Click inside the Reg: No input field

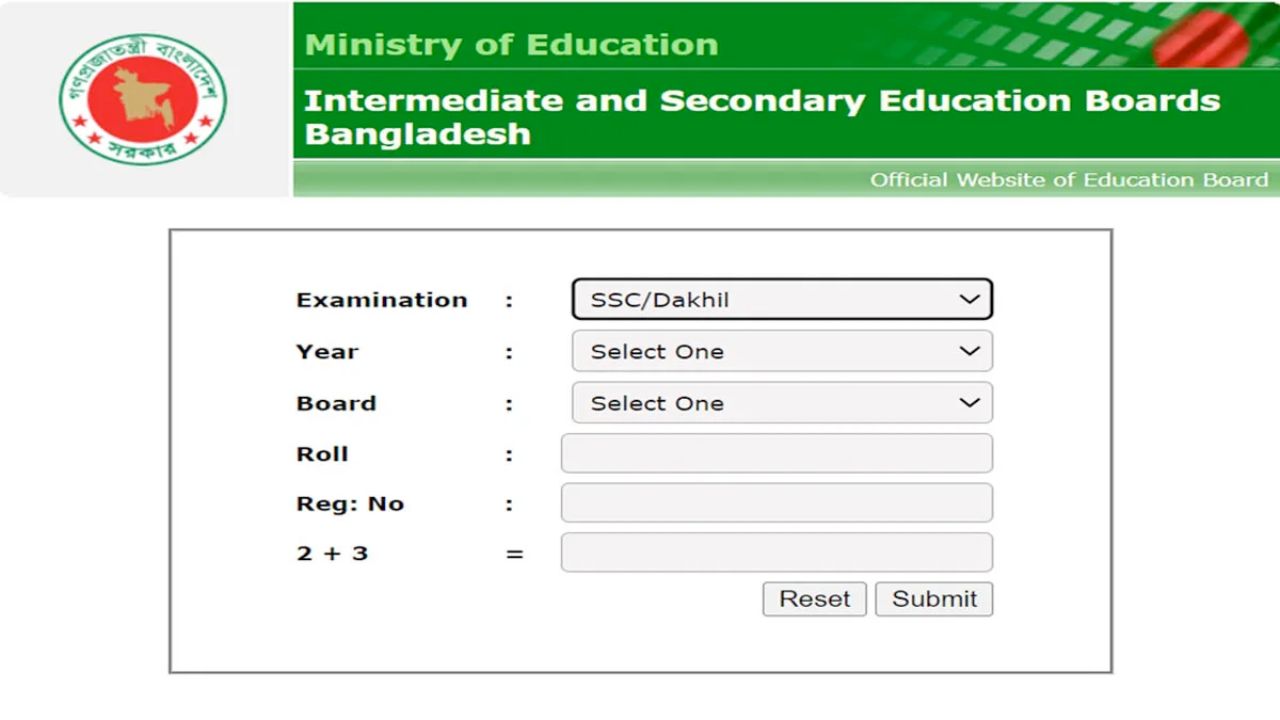(777, 503)
